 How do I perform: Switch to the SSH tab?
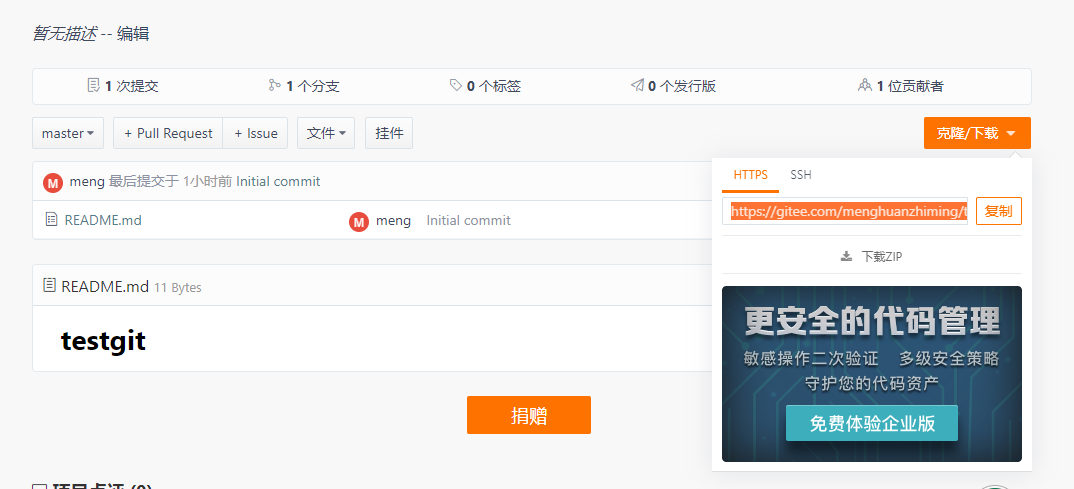click(x=801, y=175)
